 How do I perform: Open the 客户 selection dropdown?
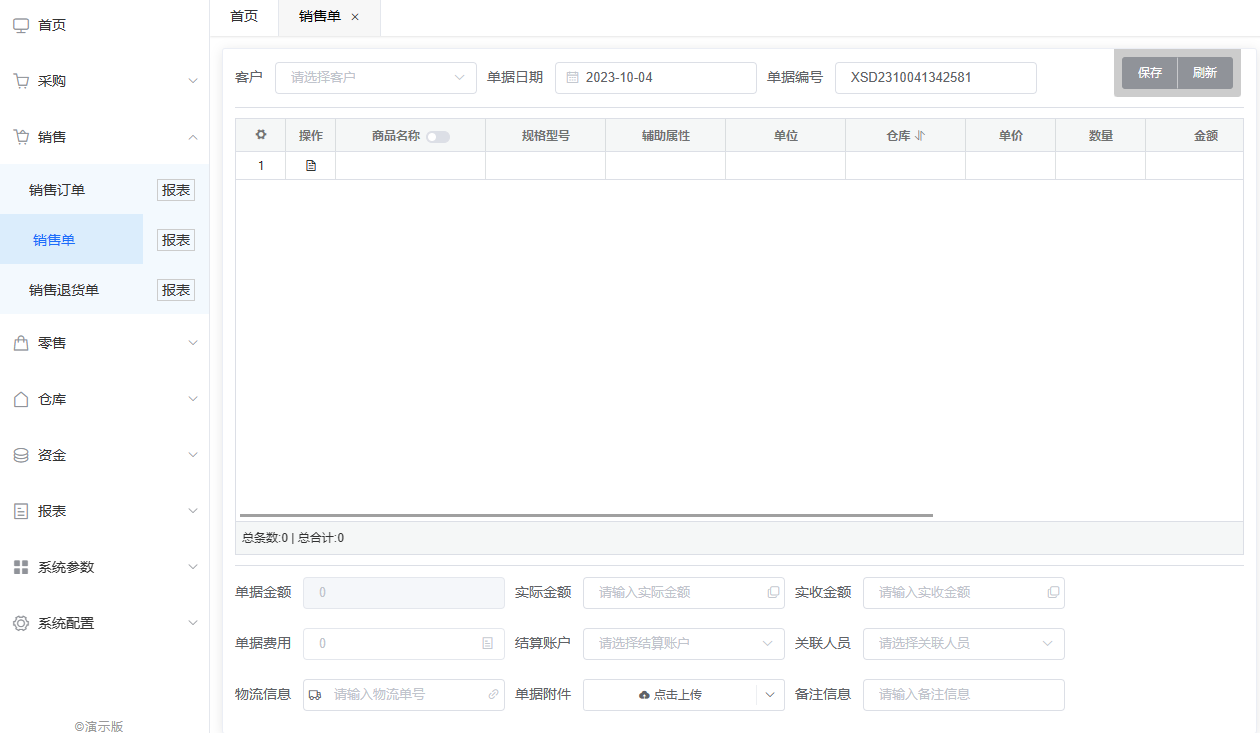tap(376, 78)
